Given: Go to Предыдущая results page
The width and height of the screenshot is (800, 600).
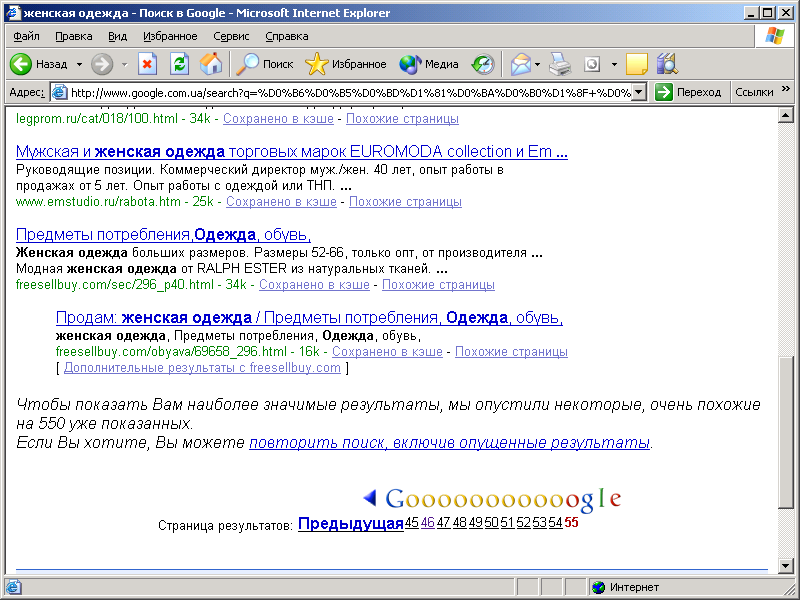Looking at the screenshot, I should (351, 523).
